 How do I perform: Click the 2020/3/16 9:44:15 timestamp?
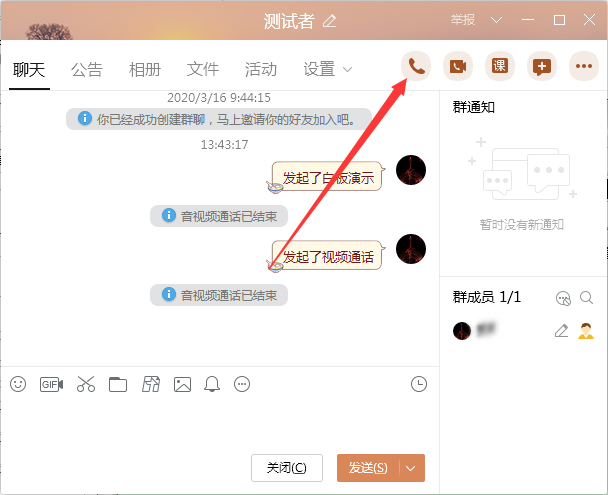click(219, 97)
